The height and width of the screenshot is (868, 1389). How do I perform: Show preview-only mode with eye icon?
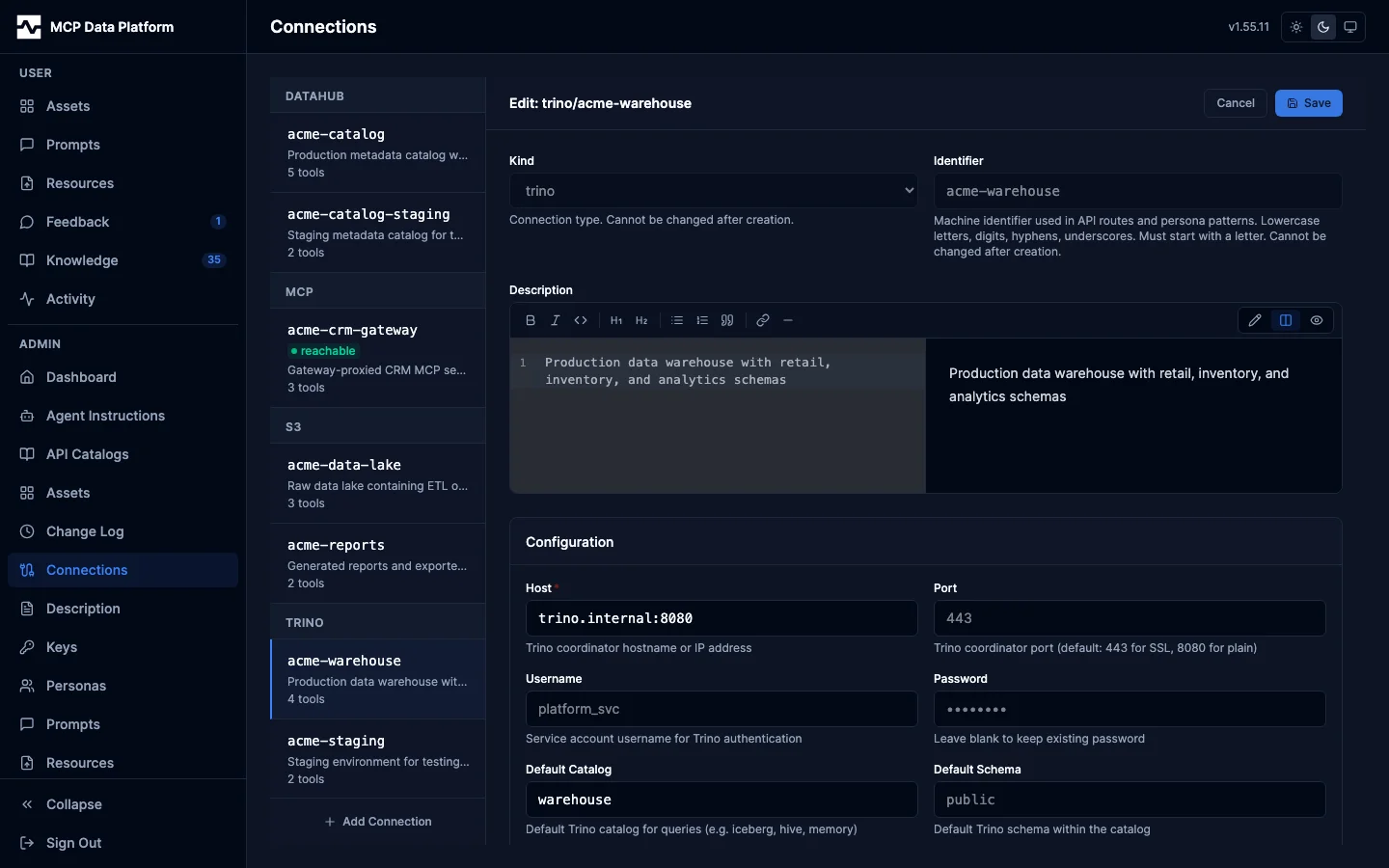(1317, 320)
